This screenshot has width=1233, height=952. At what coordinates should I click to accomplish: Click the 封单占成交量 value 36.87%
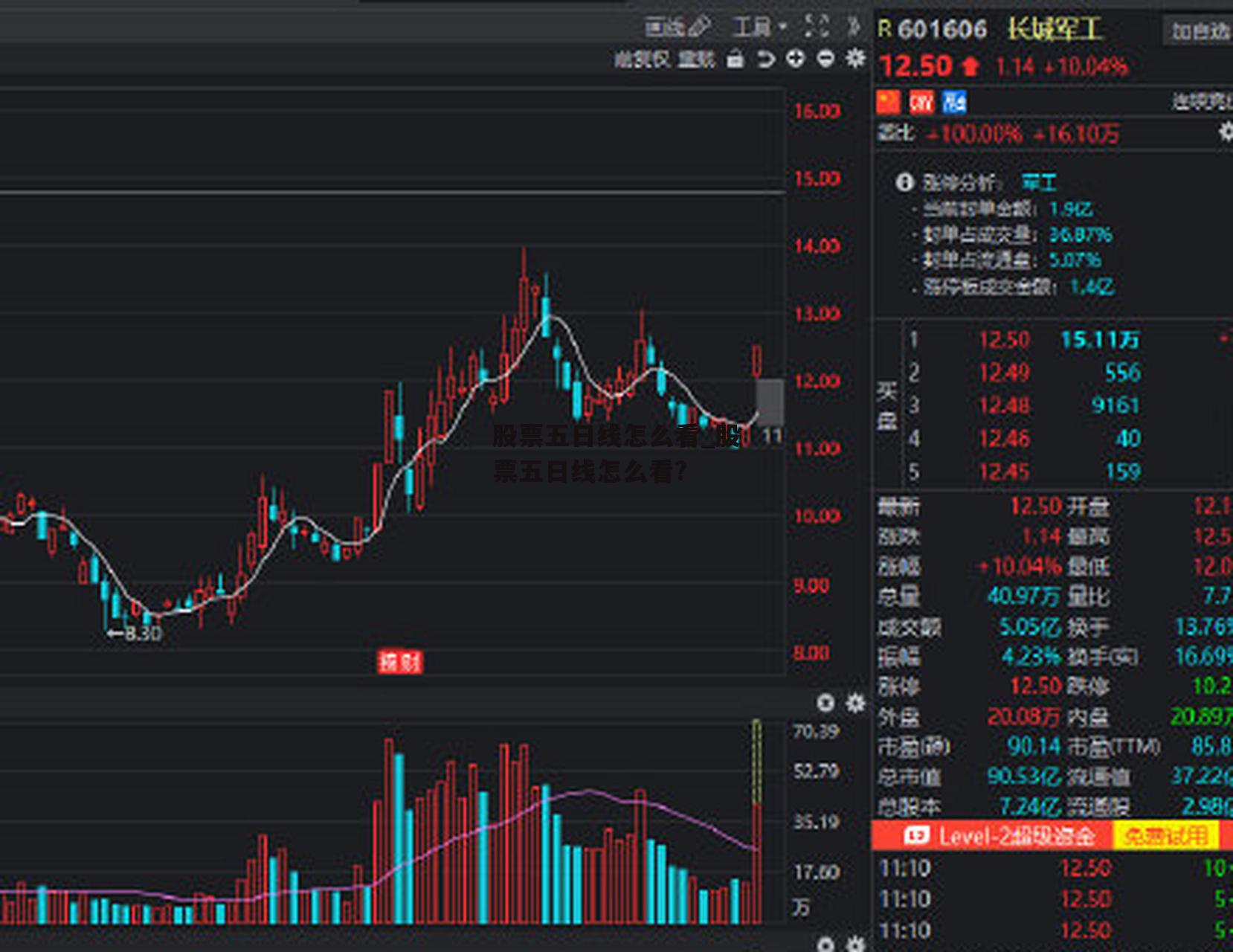tap(1081, 235)
